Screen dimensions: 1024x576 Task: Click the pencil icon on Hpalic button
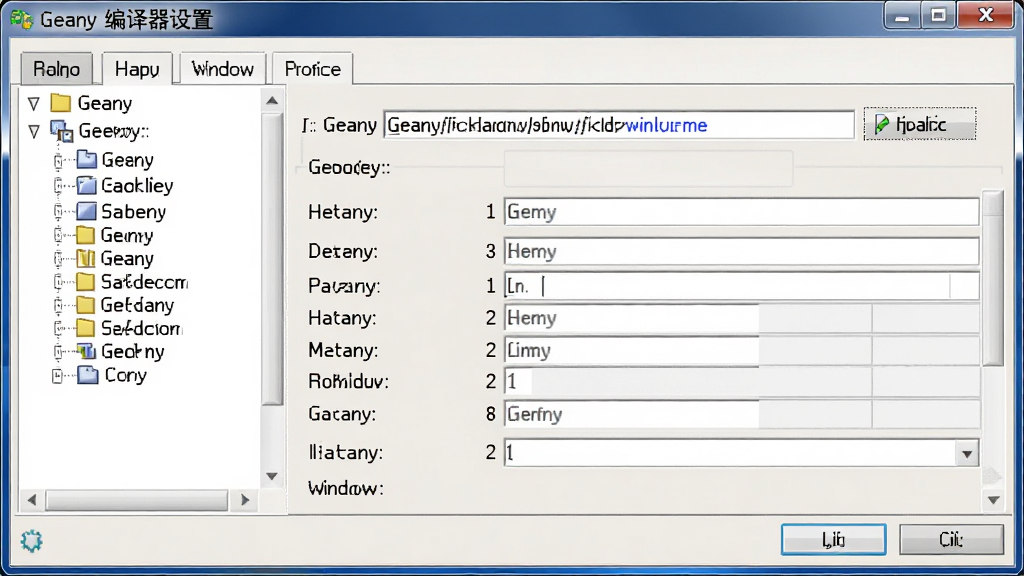coord(882,124)
